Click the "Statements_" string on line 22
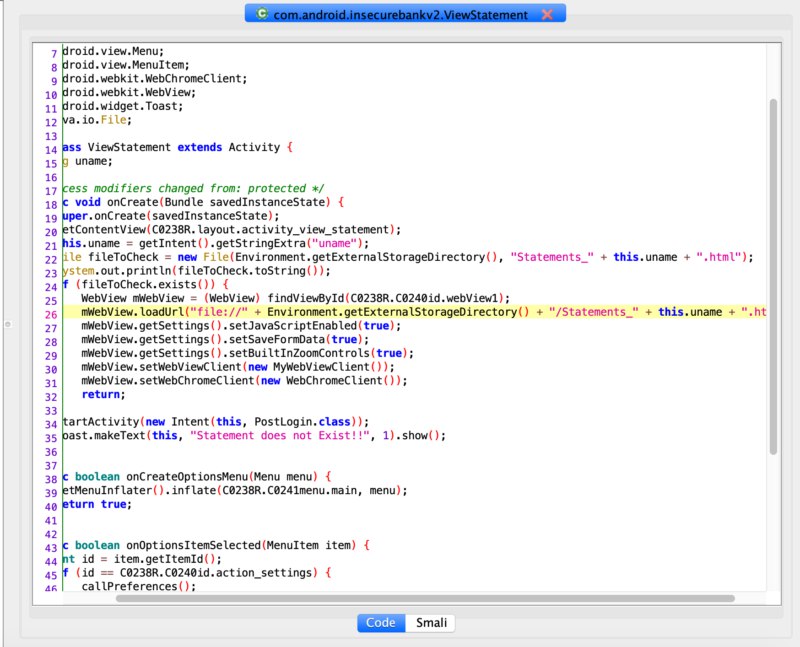 click(x=552, y=257)
